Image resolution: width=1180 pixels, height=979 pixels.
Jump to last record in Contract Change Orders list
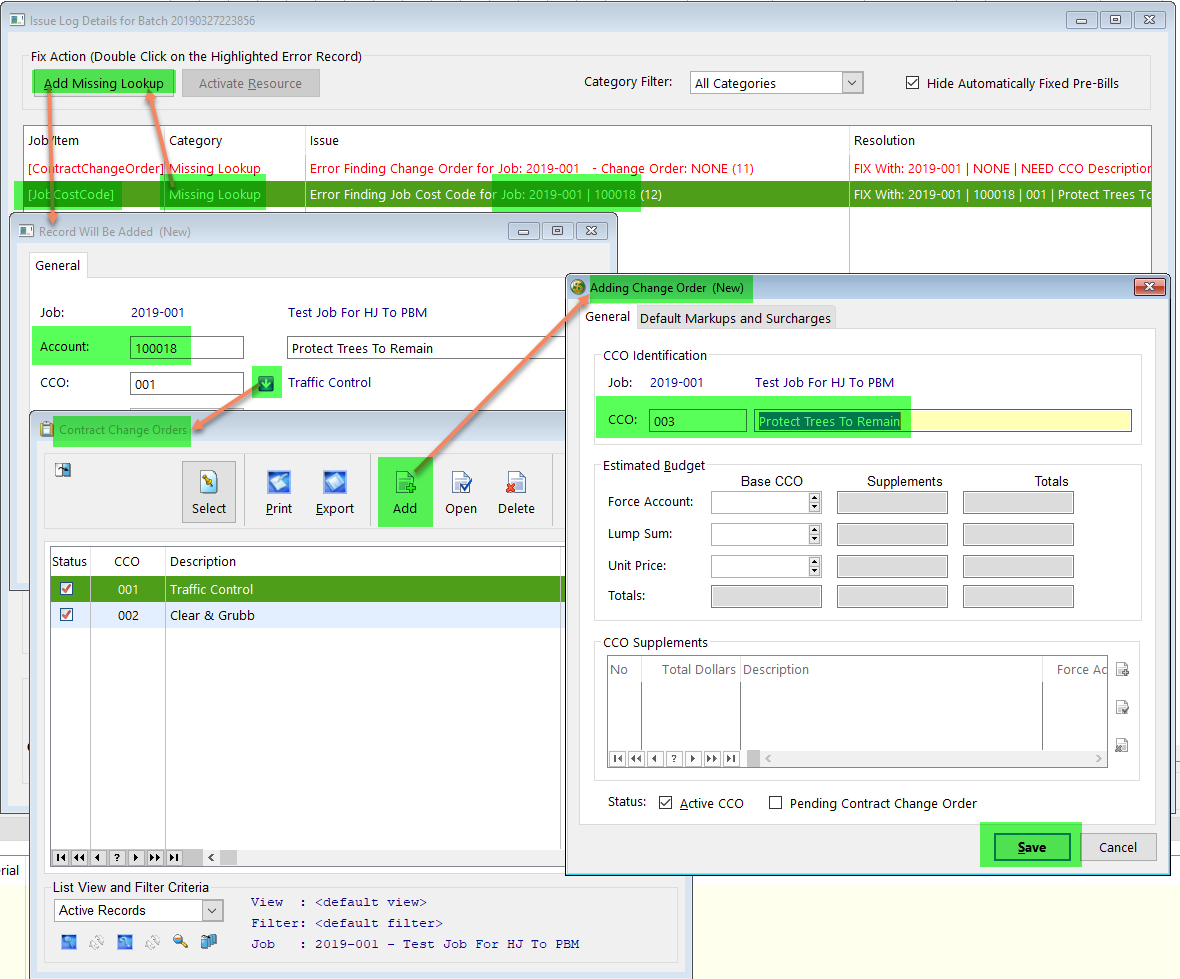coord(174,857)
